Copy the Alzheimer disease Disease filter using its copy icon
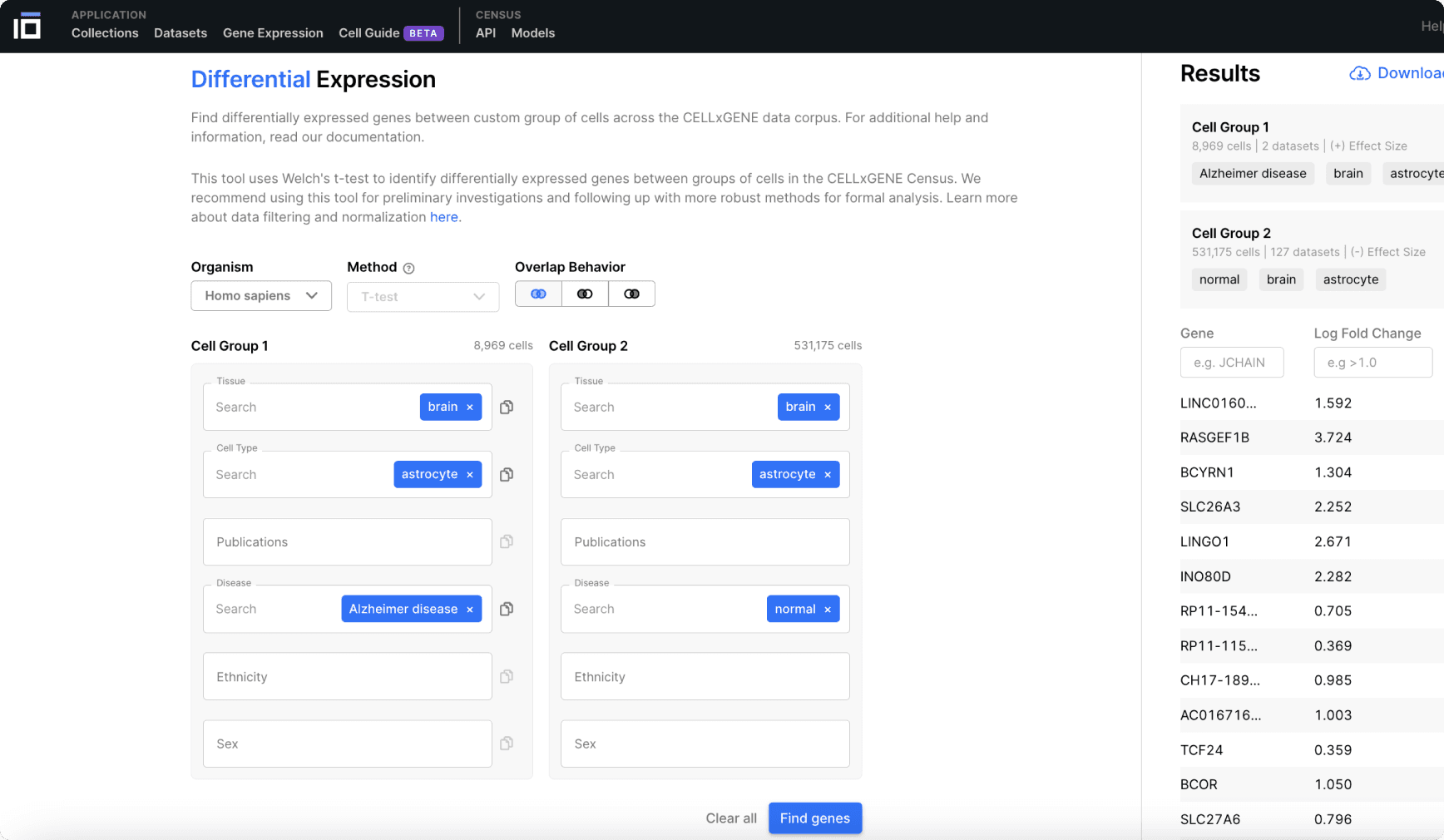The height and width of the screenshot is (840, 1444). tap(507, 609)
